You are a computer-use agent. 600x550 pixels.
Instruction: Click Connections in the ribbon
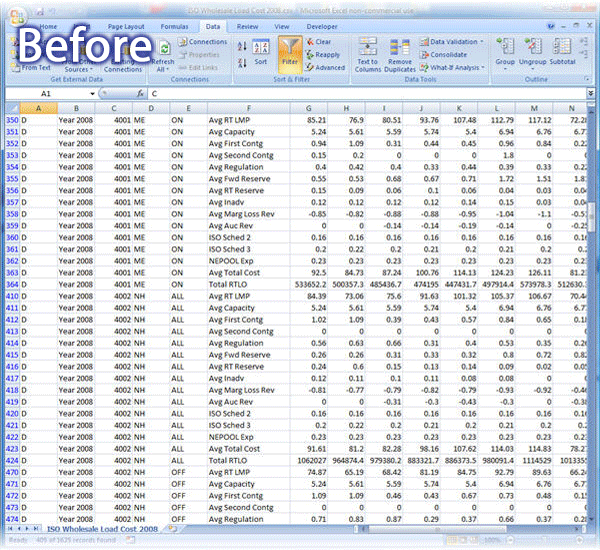[203, 42]
